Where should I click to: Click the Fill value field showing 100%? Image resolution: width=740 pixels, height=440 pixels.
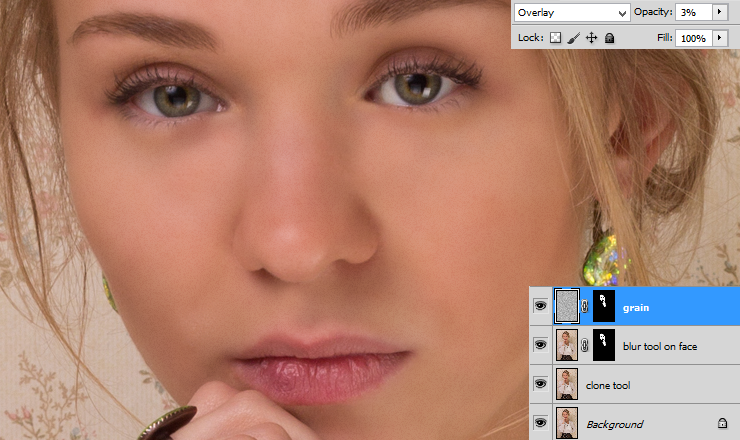click(693, 38)
